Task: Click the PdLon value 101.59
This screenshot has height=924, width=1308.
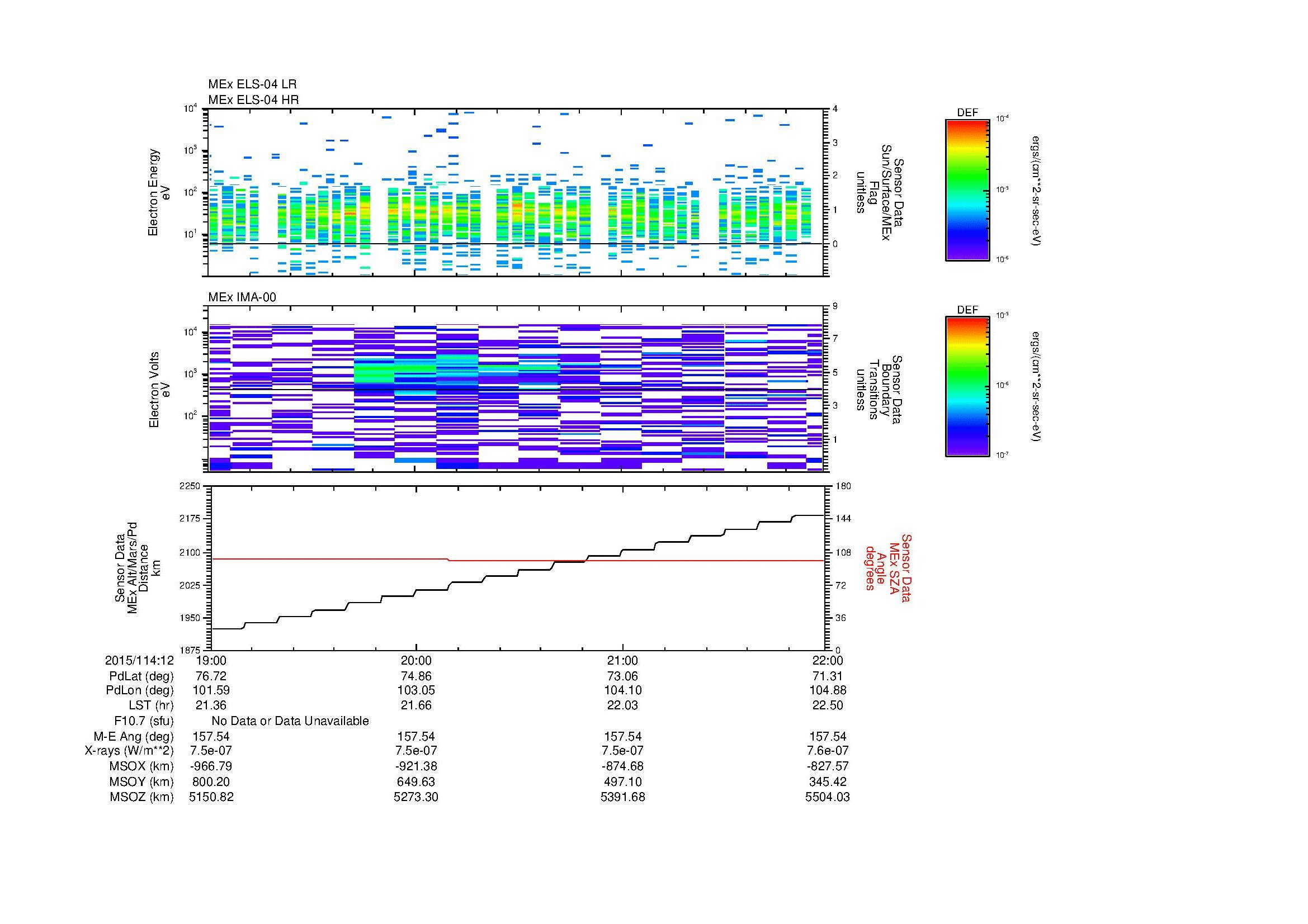Action: click(211, 690)
